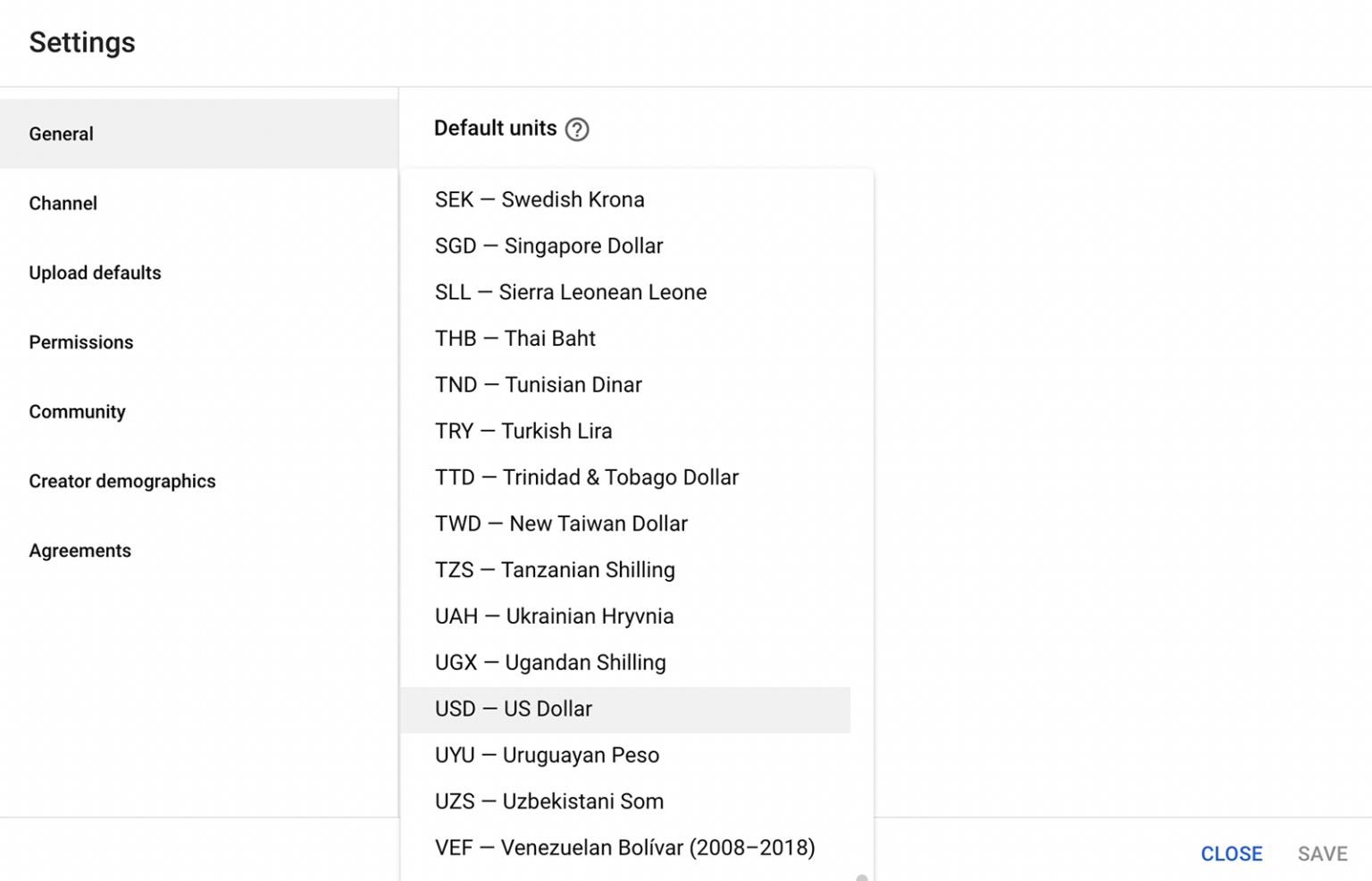The height and width of the screenshot is (881, 1372).
Task: Choose THB — Thai Baht currency
Action: (x=515, y=339)
